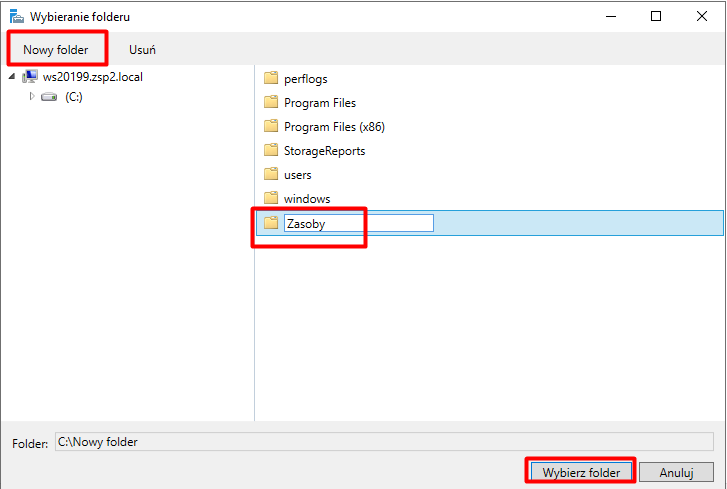Select the StorageReports folder name
Screen dimensions: 727x489
324,151
